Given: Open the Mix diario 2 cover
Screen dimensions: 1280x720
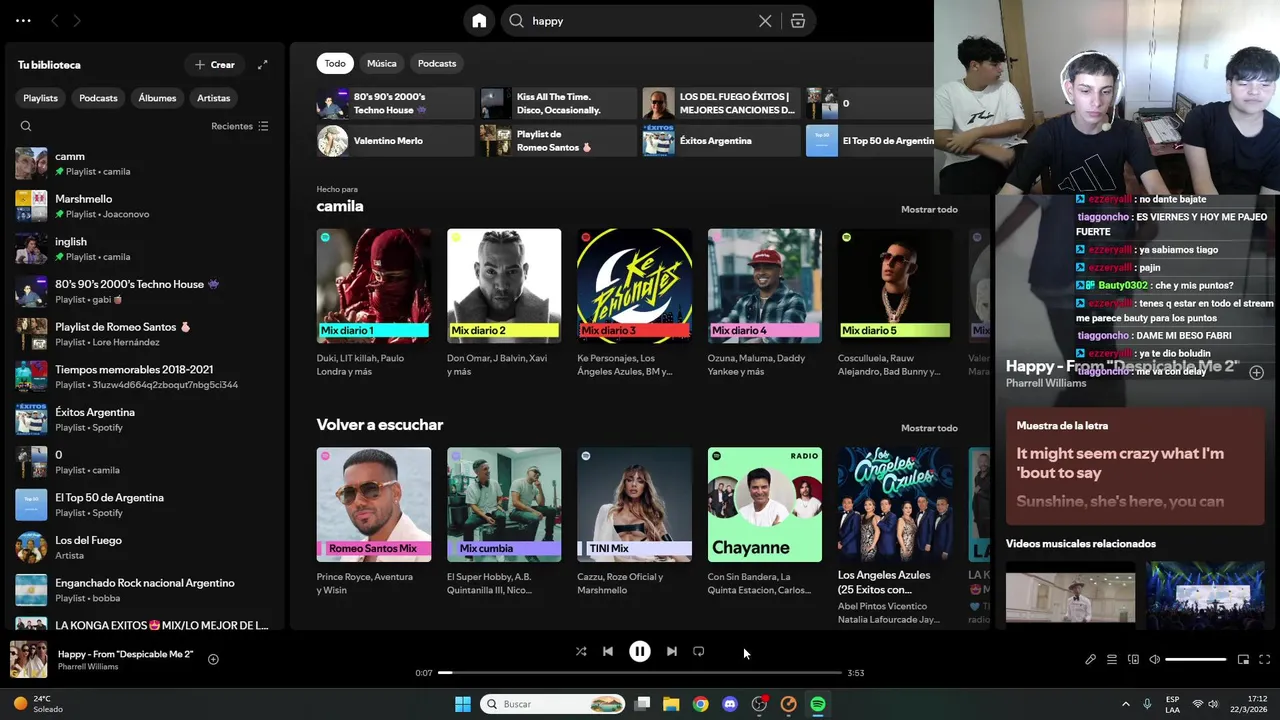Looking at the screenshot, I should [x=504, y=286].
